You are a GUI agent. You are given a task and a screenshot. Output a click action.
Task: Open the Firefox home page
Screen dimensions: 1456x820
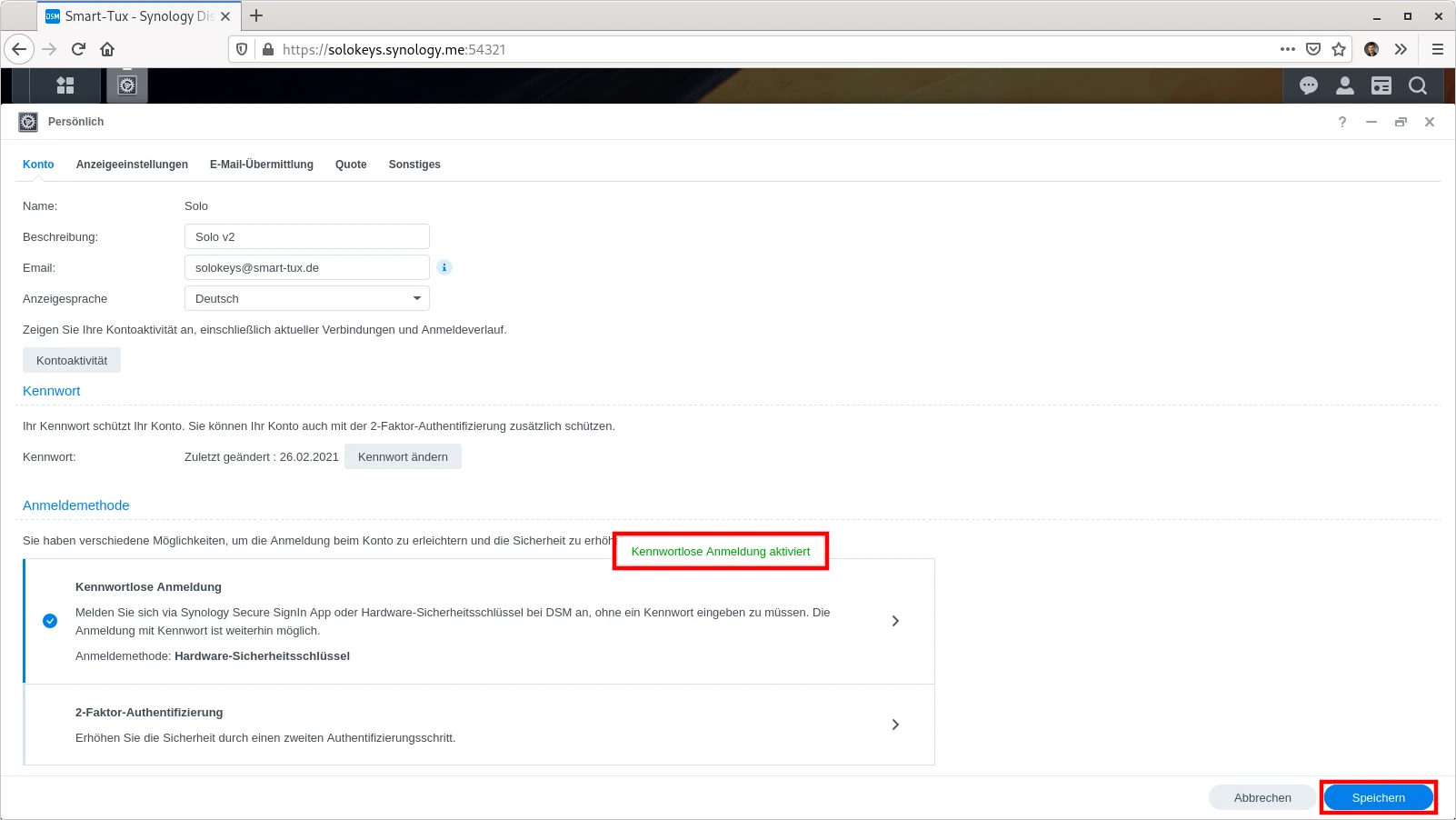(107, 49)
